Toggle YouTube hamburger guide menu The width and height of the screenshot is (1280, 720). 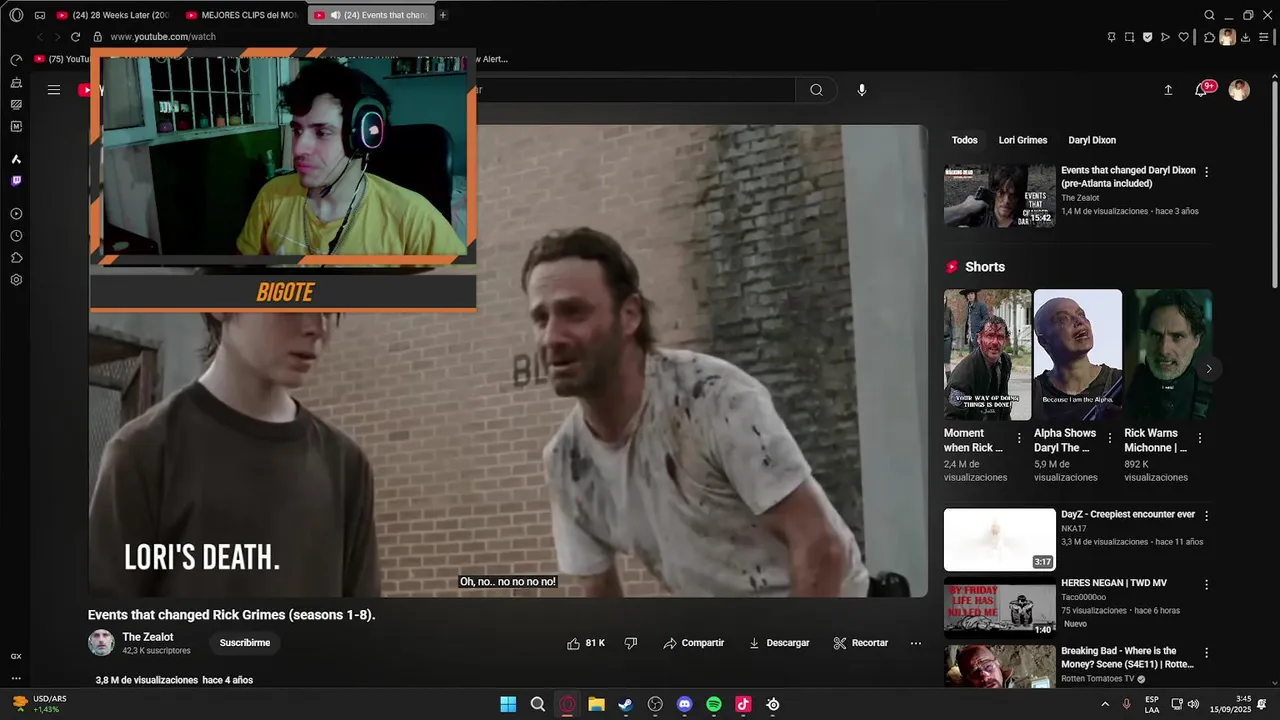(x=54, y=90)
